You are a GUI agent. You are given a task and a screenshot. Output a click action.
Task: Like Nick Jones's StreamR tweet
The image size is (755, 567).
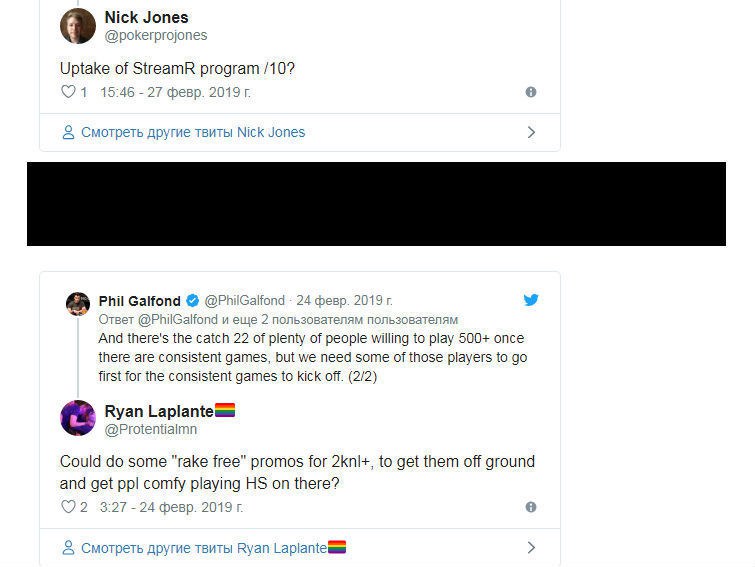tap(68, 92)
